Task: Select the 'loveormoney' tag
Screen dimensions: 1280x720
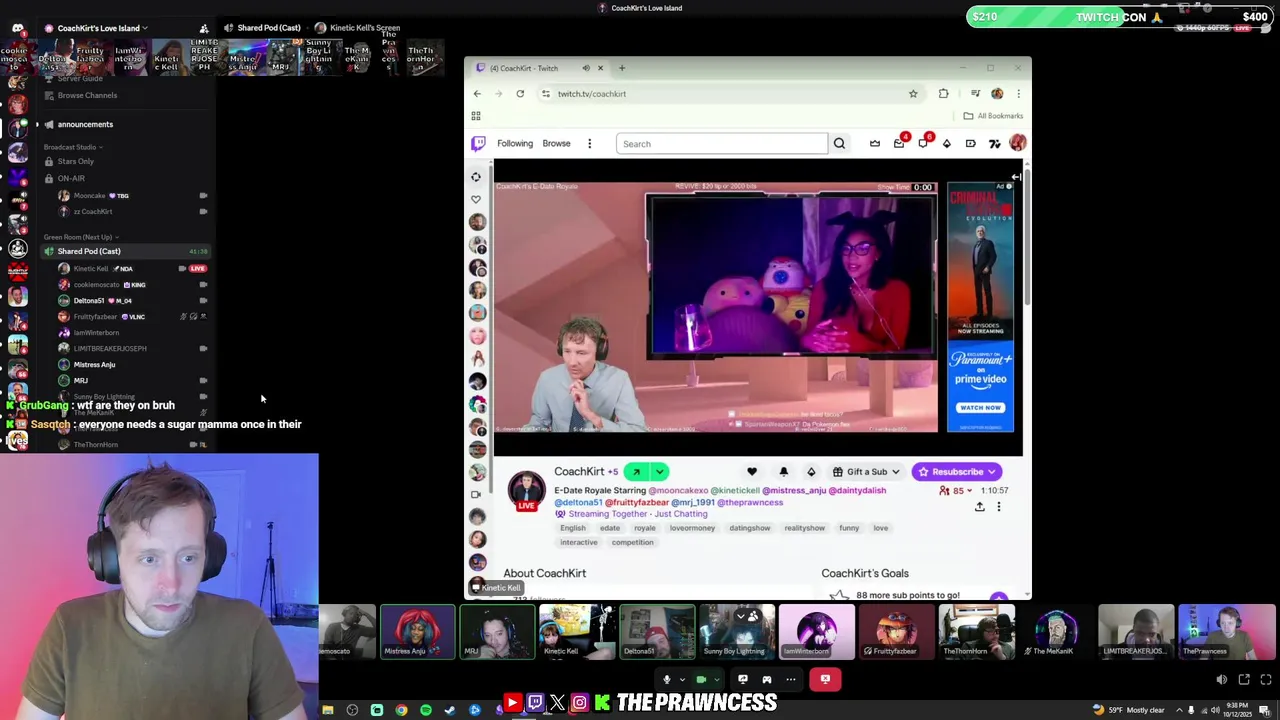Action: [x=692, y=528]
